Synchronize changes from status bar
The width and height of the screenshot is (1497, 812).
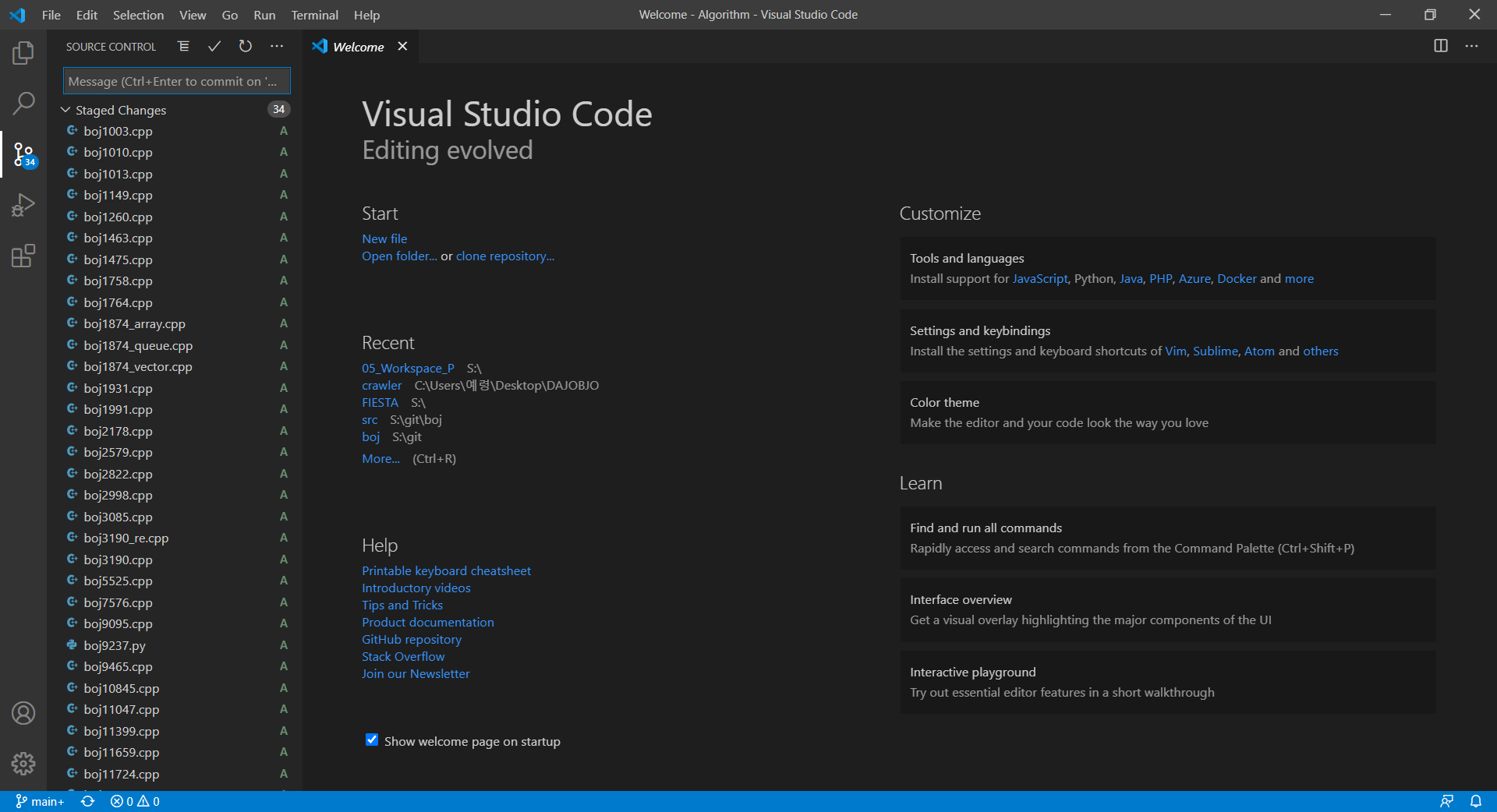click(88, 801)
